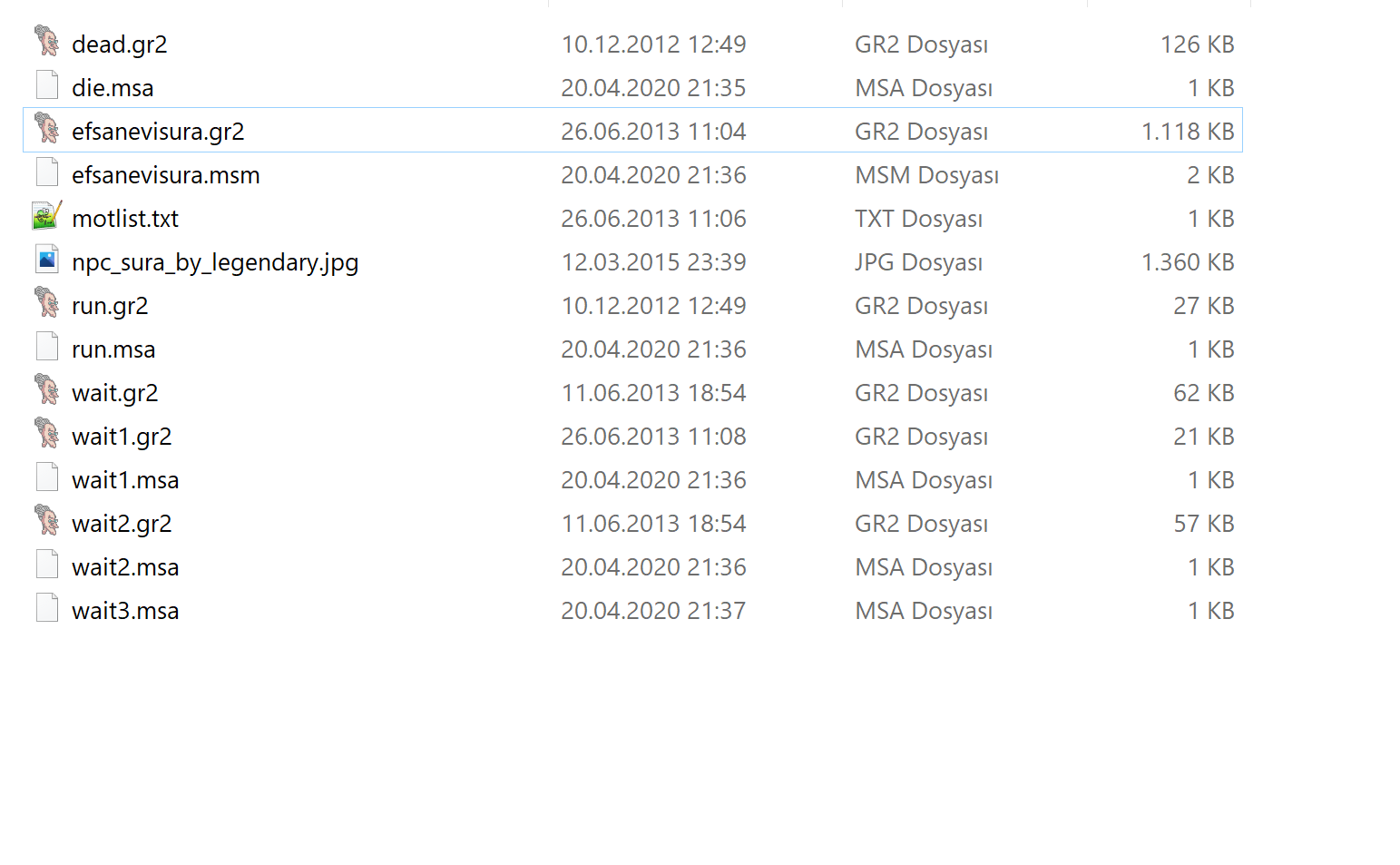This screenshot has width=1400, height=865.
Task: Click the 2 KB size of efsanevisura.msm
Action: tap(1210, 175)
